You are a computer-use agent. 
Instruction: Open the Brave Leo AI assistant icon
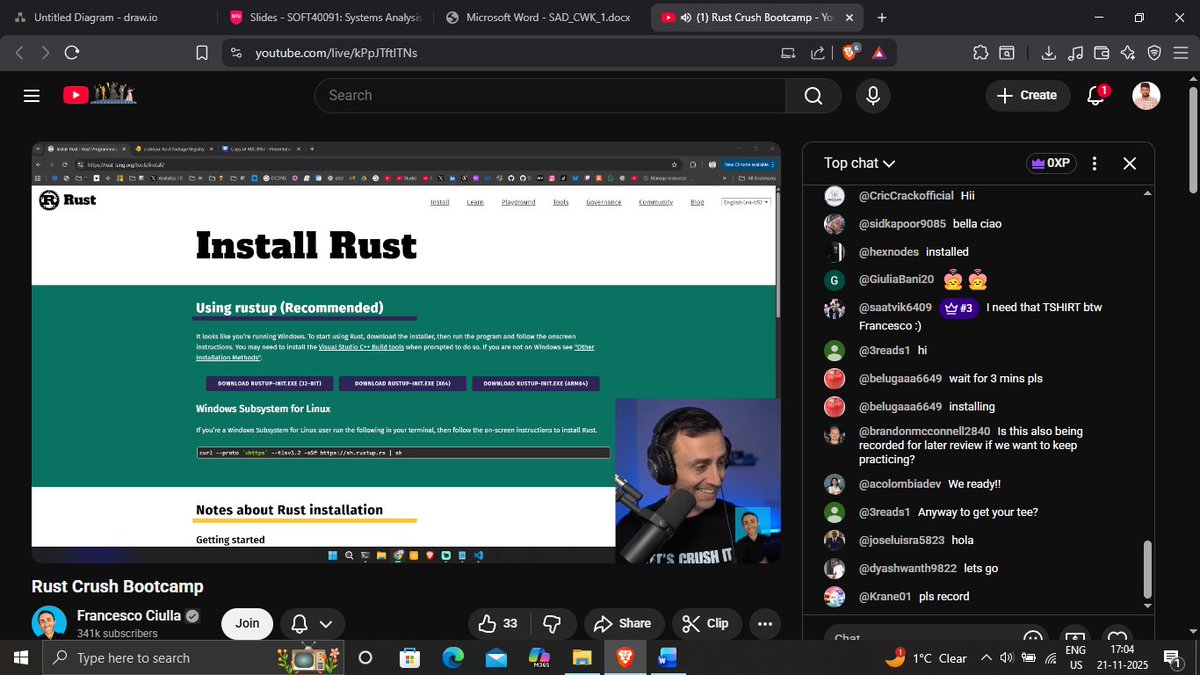(1127, 52)
